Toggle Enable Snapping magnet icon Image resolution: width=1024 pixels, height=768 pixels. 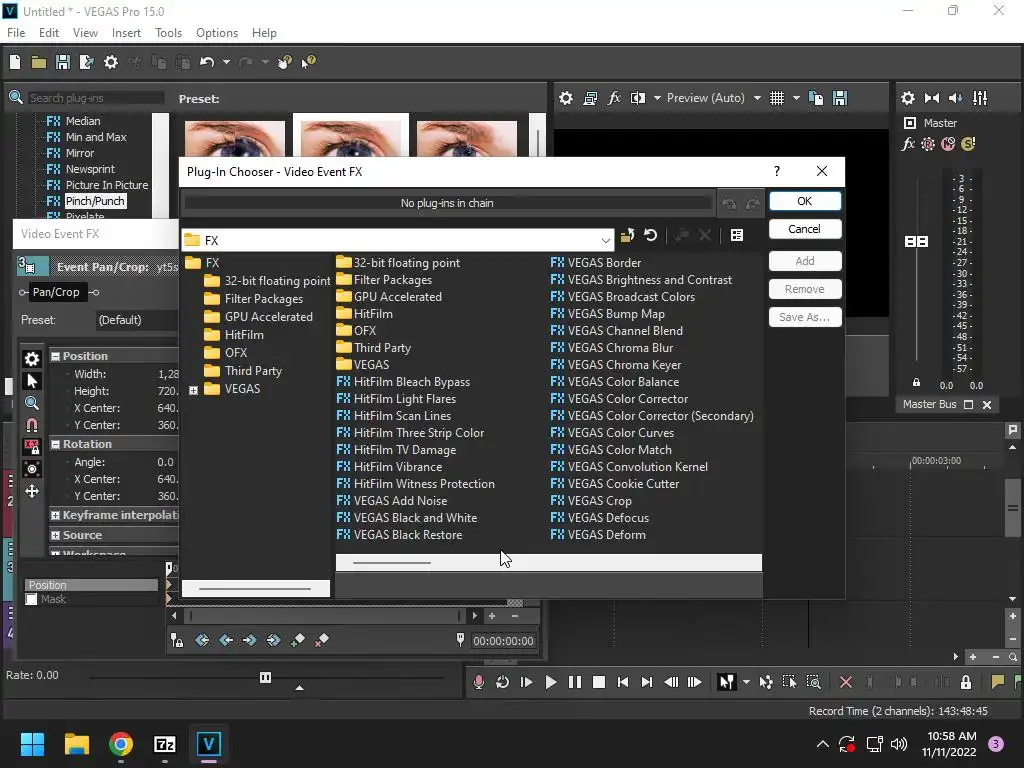coord(31,425)
